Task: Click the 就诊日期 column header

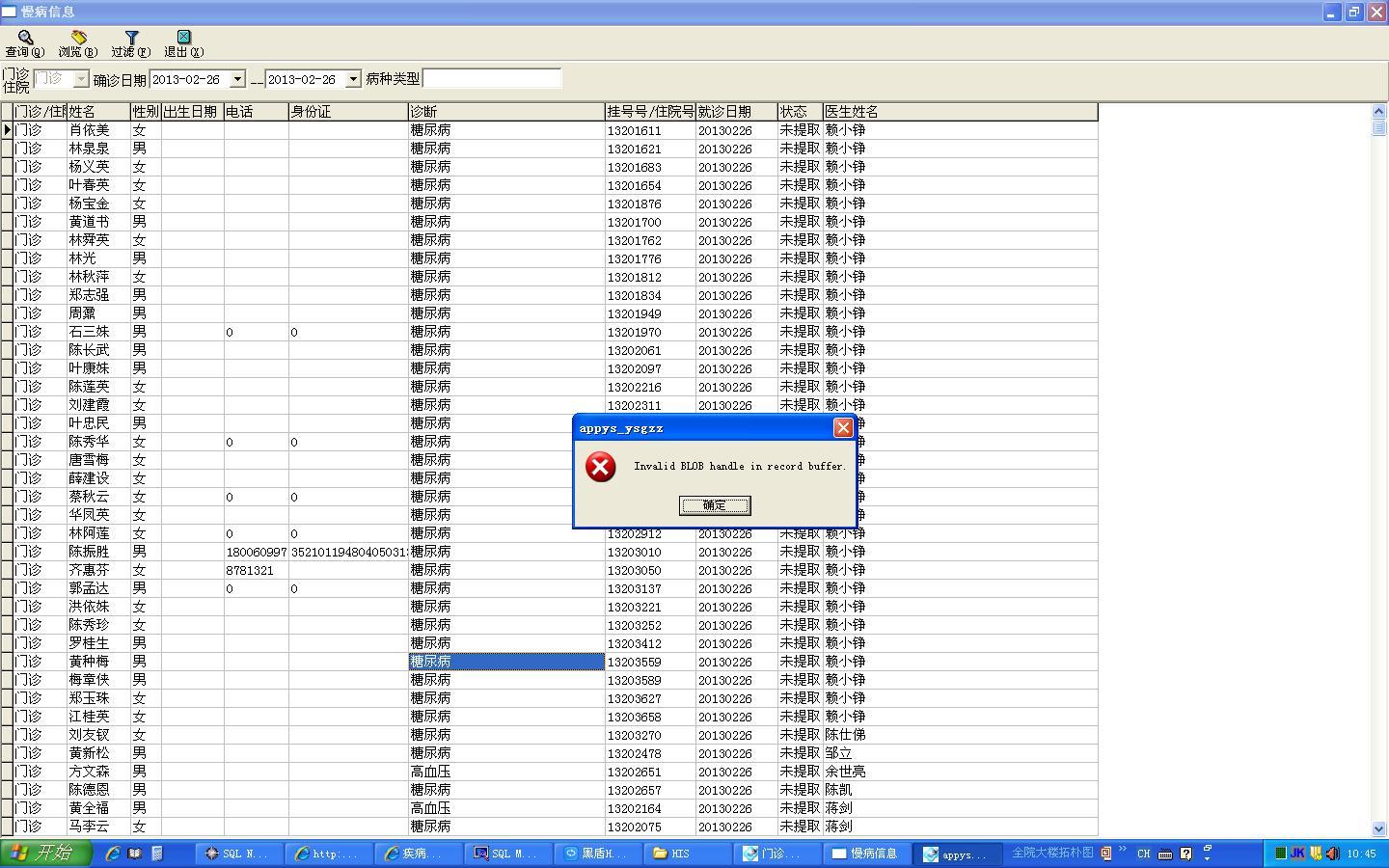Action: 736,112
